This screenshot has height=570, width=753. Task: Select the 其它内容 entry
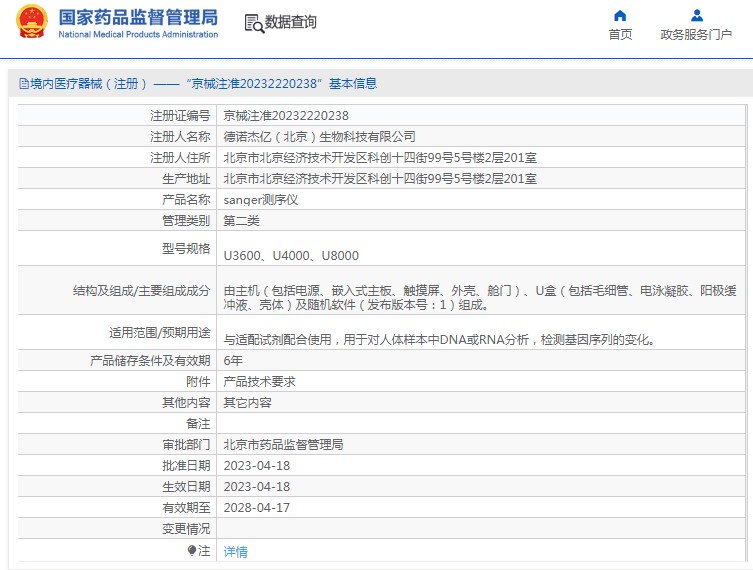pos(247,402)
